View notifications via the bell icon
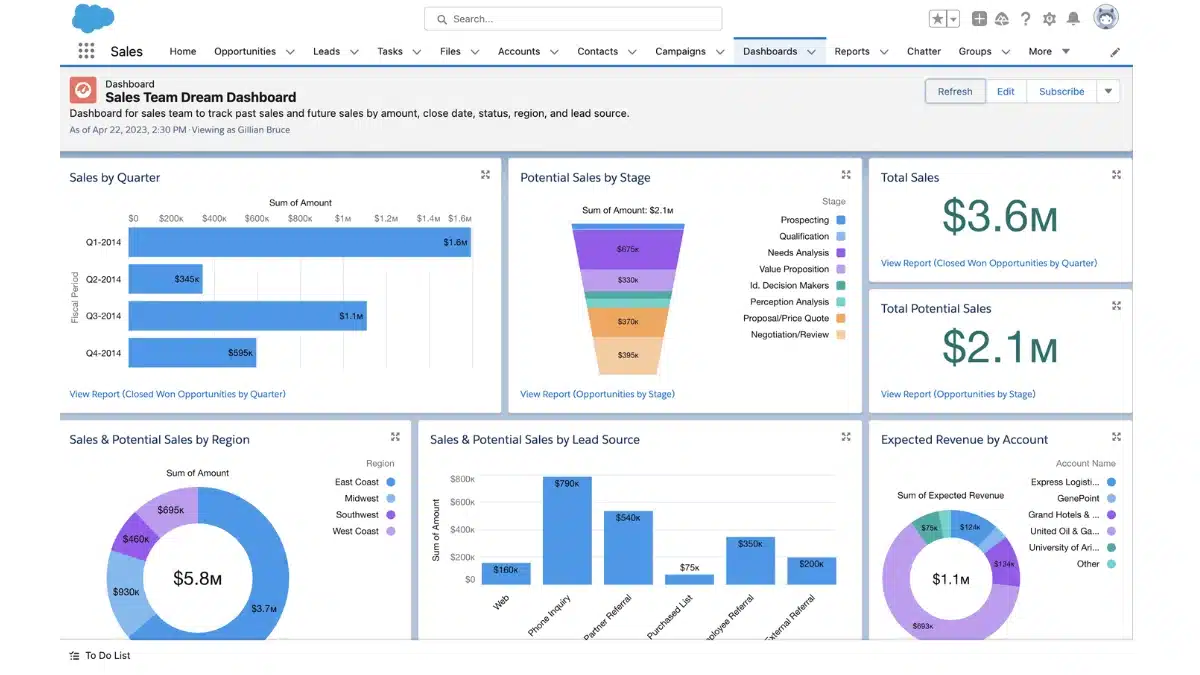 1073,19
